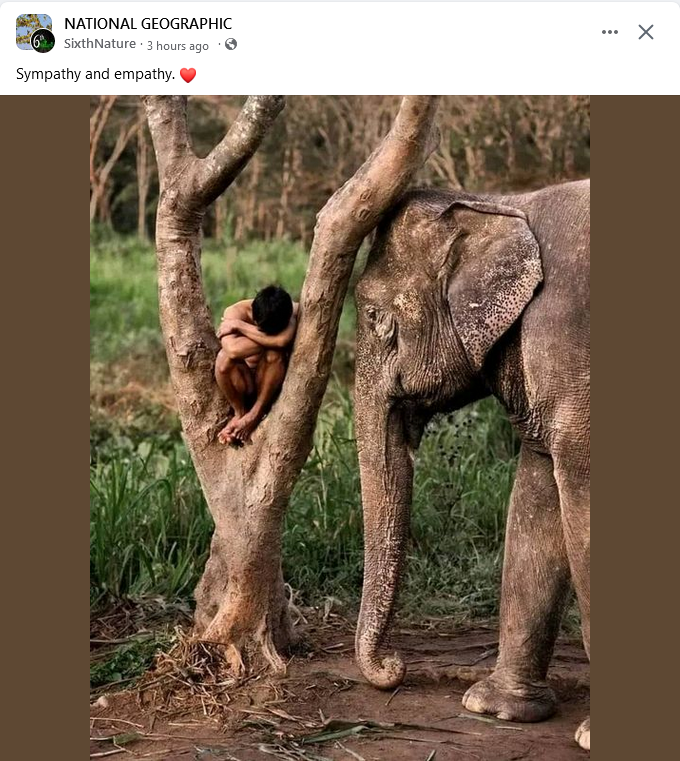Click the public audience globe icon
The image size is (680, 761).
pos(231,45)
